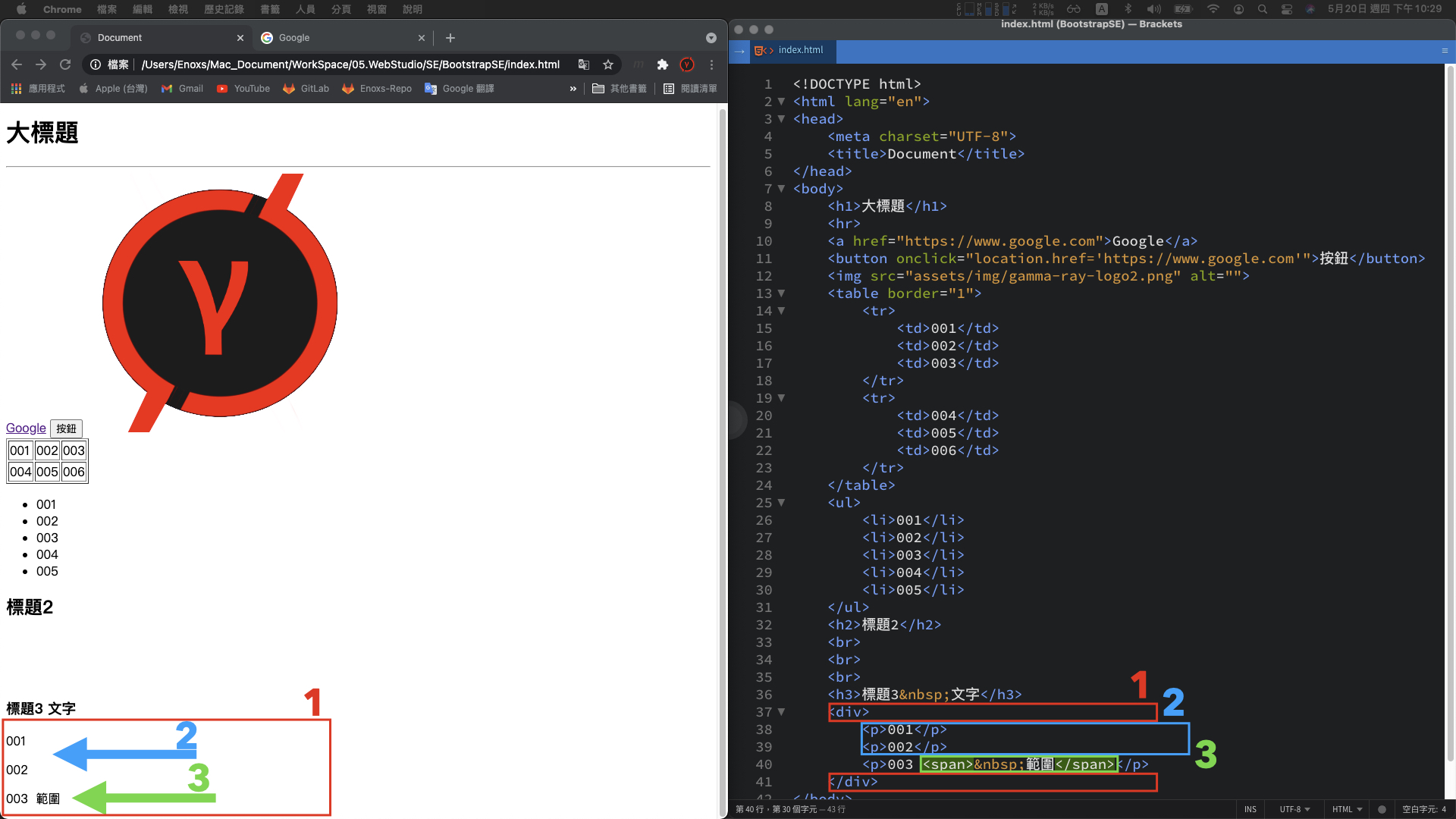Toggle INS insert mode in Brackets status bar

click(1250, 809)
